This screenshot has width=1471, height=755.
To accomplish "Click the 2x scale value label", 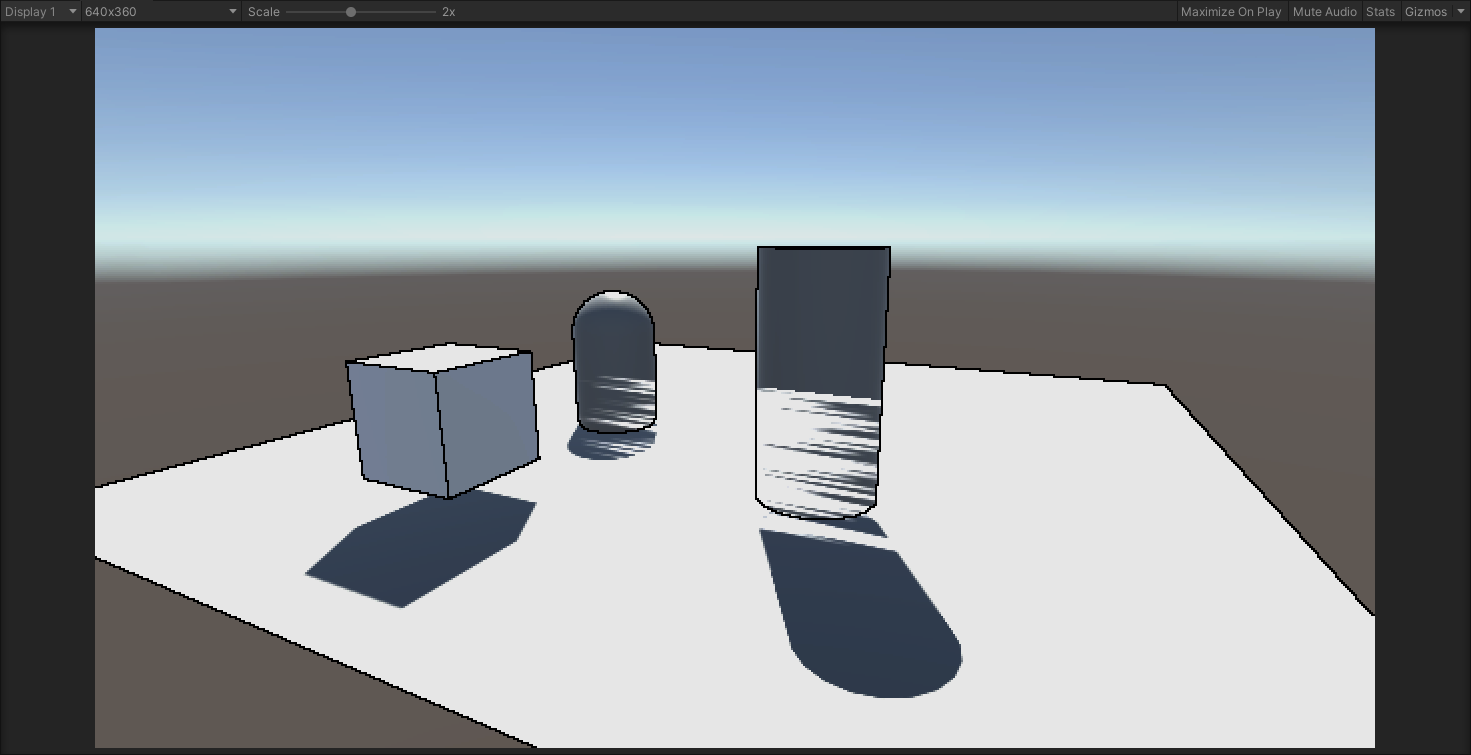I will pyautogui.click(x=449, y=12).
